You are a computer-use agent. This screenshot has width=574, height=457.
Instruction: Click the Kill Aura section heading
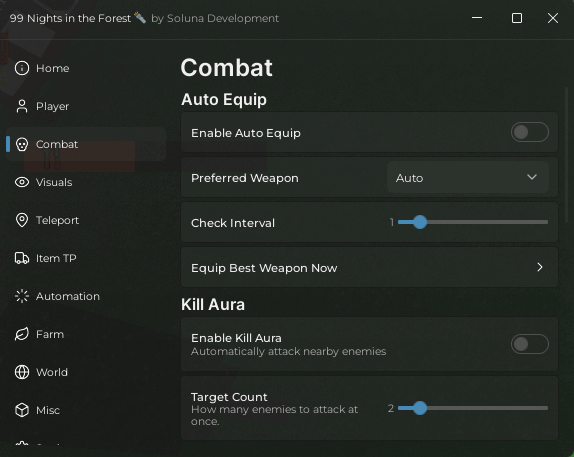213,304
